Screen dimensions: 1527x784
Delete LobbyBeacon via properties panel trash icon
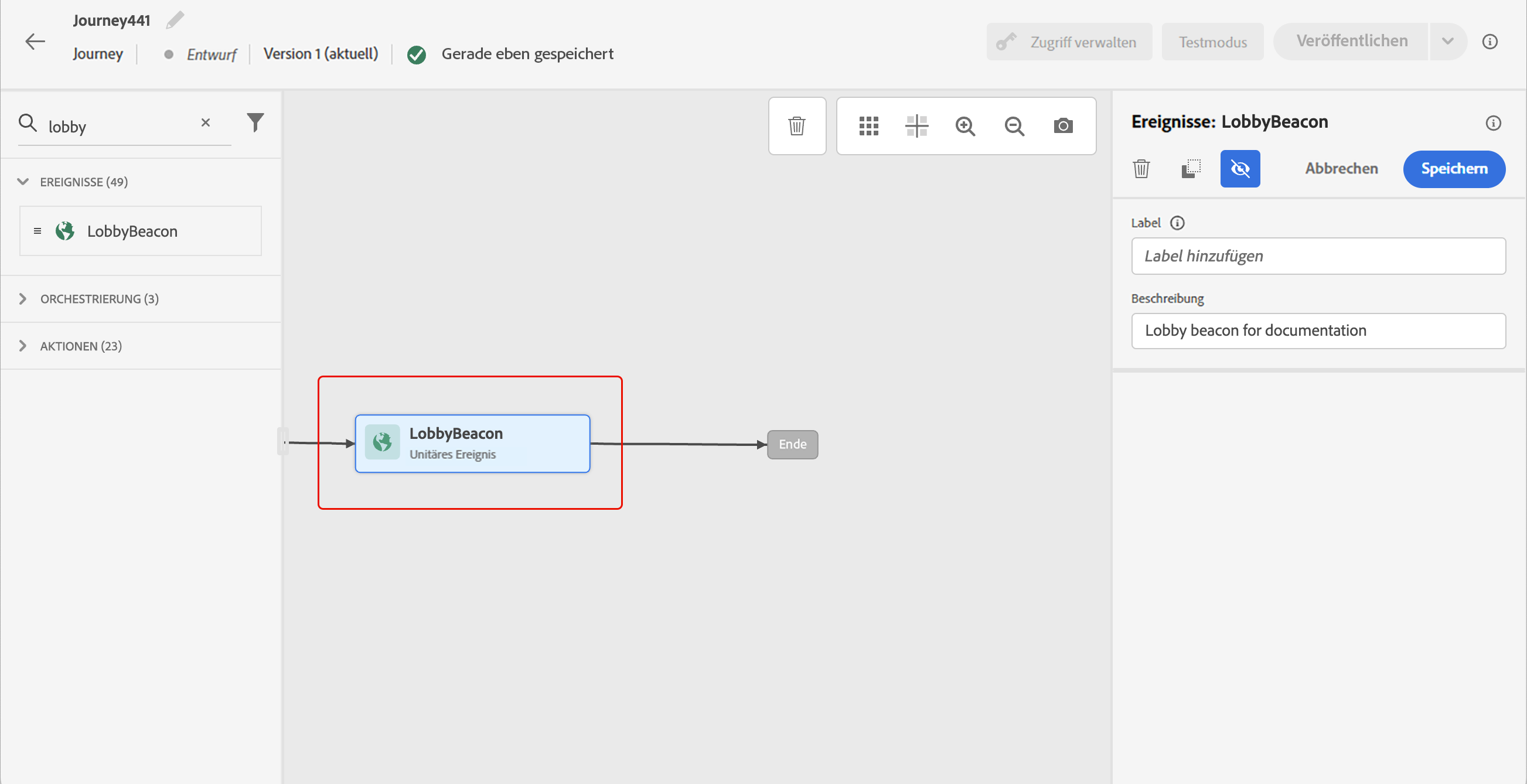tap(1141, 169)
